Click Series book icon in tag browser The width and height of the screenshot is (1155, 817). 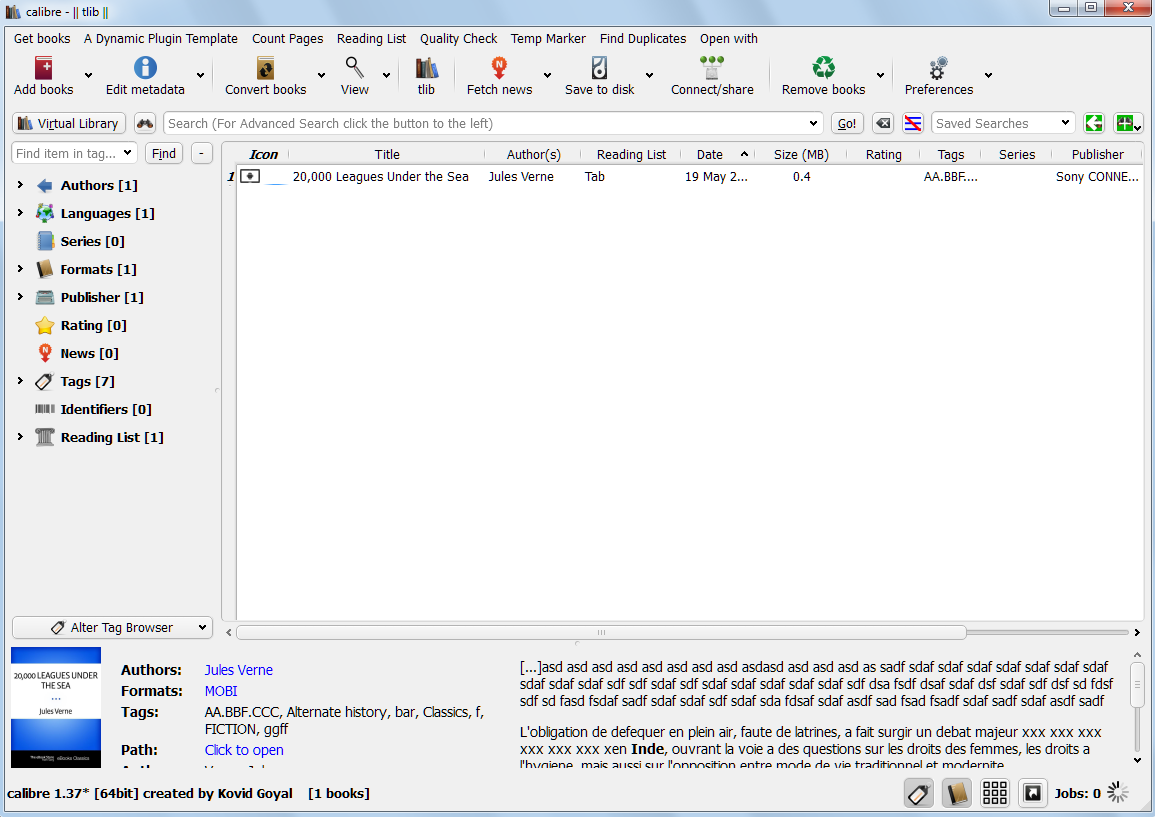[x=45, y=241]
